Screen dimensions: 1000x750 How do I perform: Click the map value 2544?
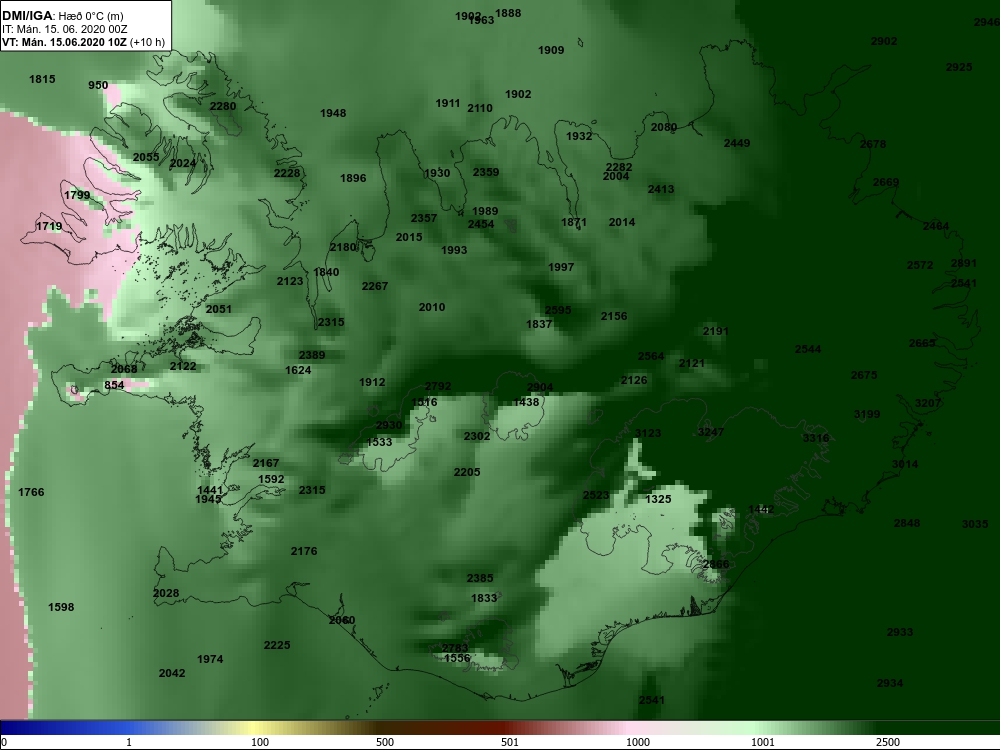point(808,349)
